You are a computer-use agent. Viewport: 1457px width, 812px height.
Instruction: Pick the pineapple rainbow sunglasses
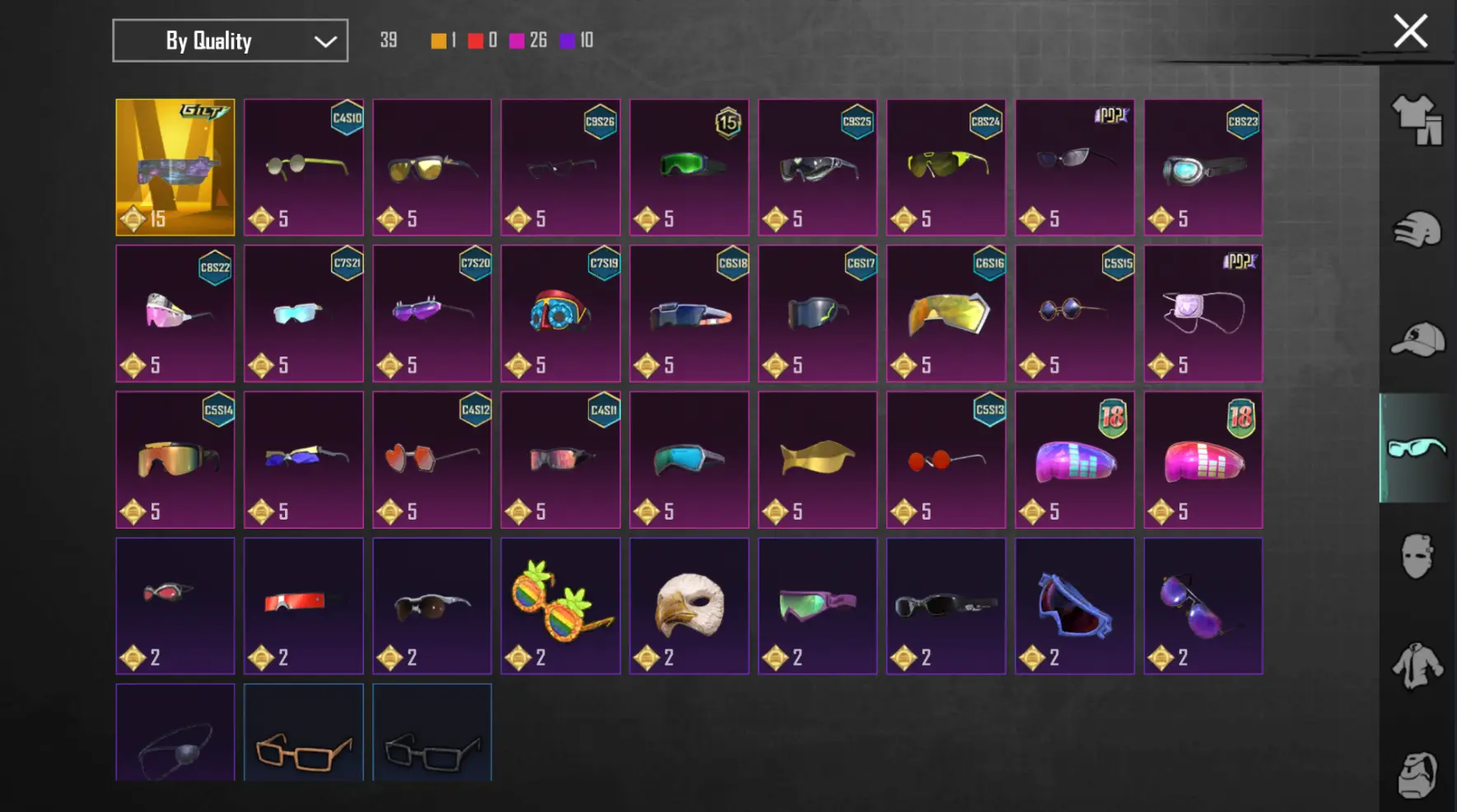561,606
